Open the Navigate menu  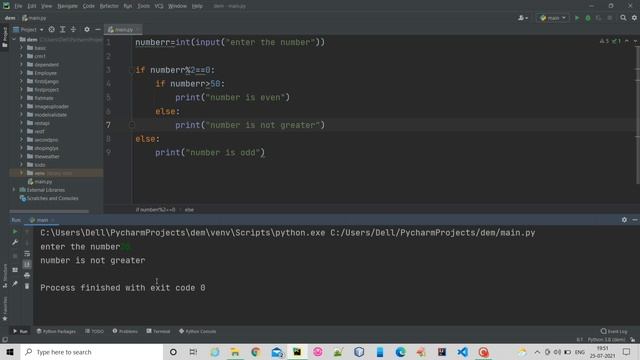tap(67, 6)
